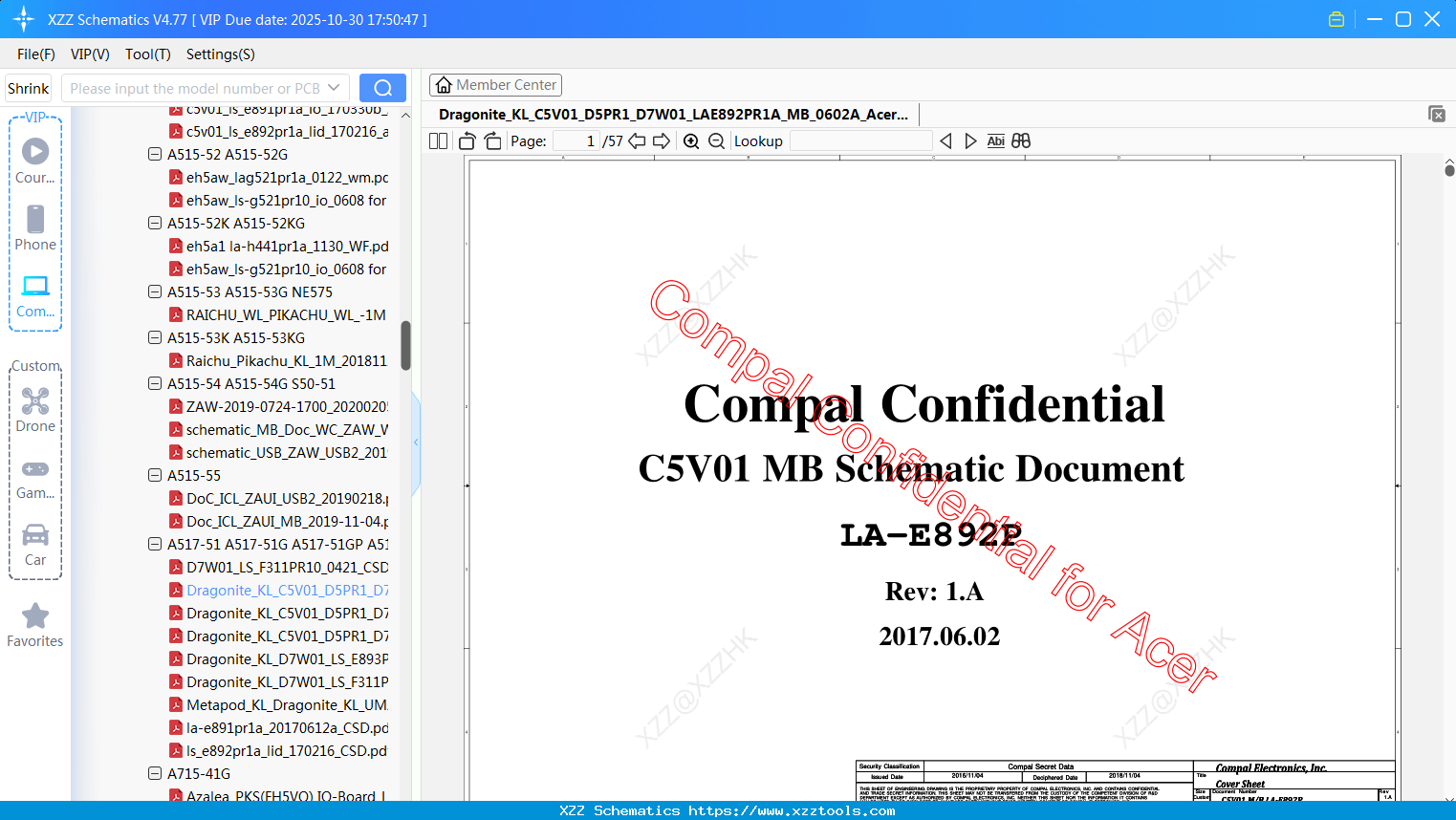
Task: Click the binoculars search icon
Action: tap(1021, 141)
